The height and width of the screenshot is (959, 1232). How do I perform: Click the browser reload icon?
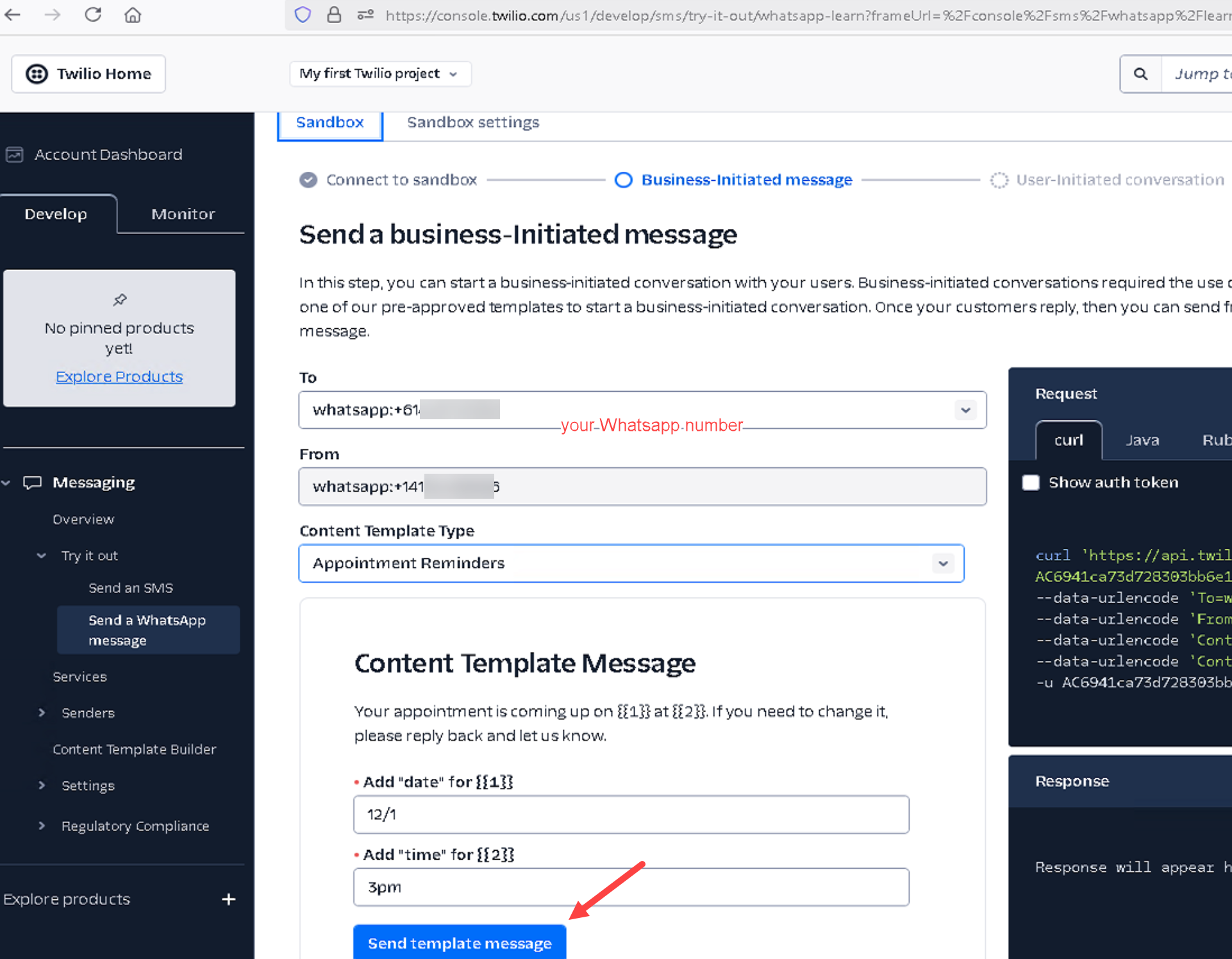tap(93, 14)
